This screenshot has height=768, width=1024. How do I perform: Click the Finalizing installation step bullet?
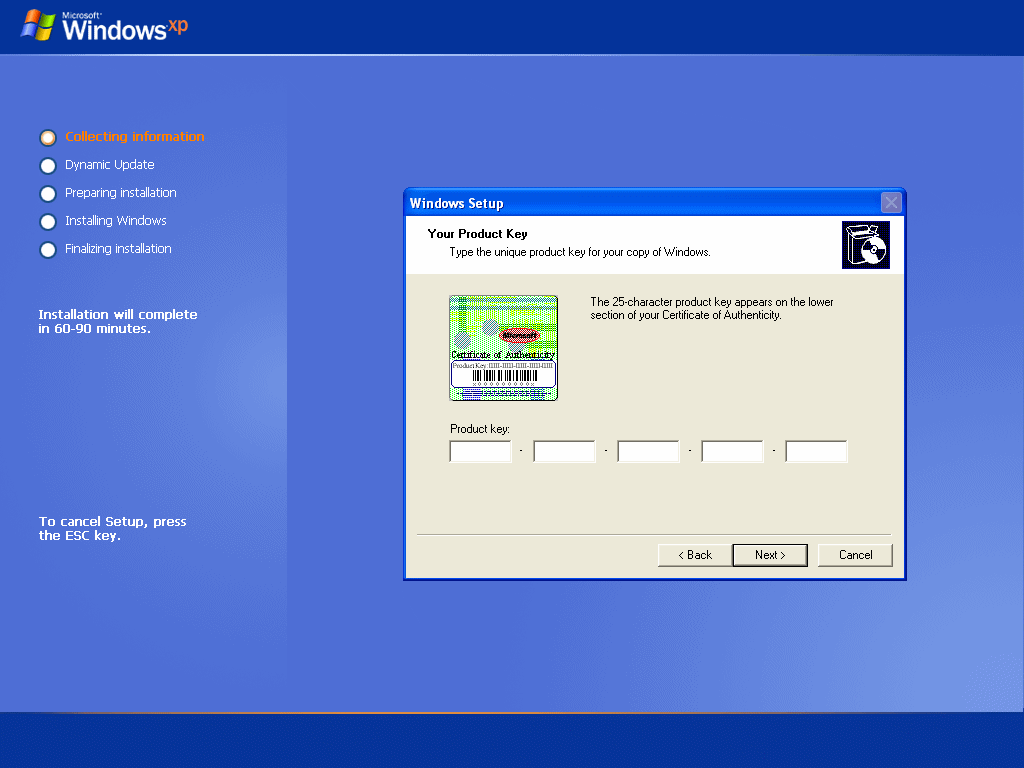48,250
